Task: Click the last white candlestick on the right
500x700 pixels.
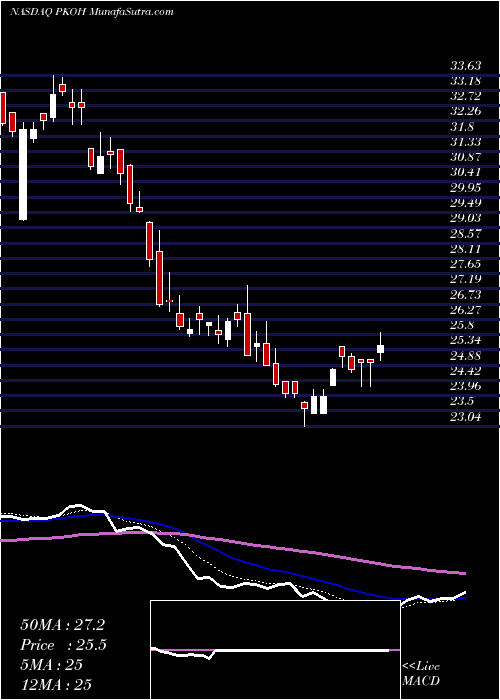Action: (x=380, y=349)
